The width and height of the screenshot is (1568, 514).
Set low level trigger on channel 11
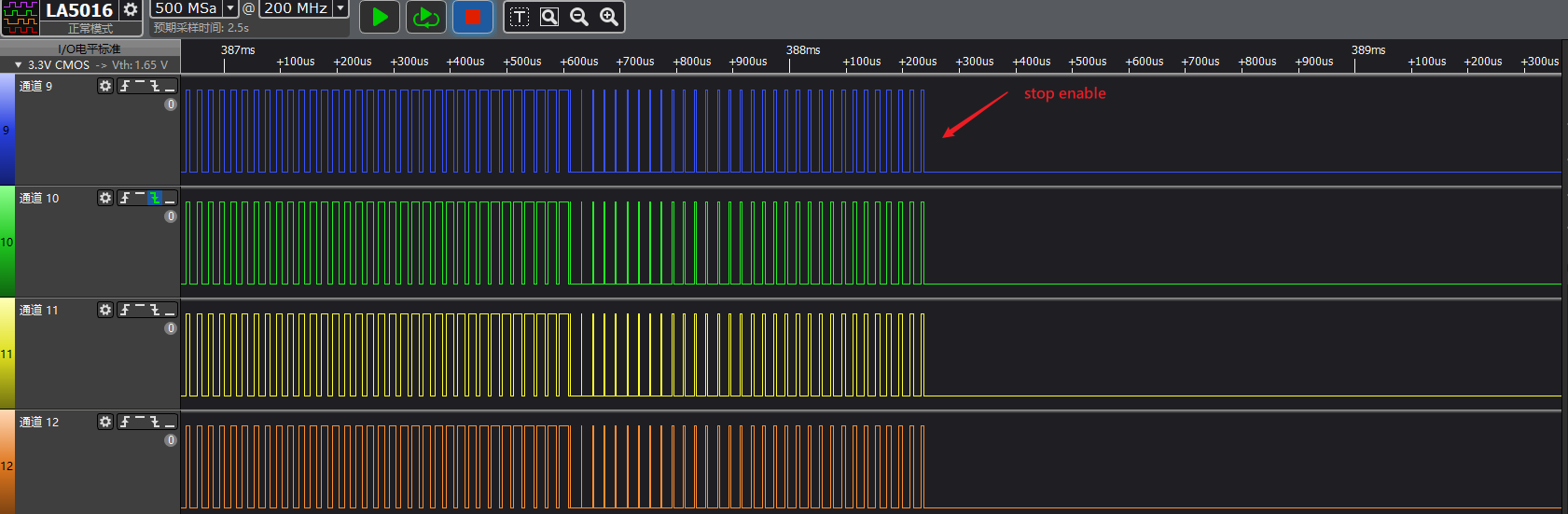pyautogui.click(x=170, y=310)
